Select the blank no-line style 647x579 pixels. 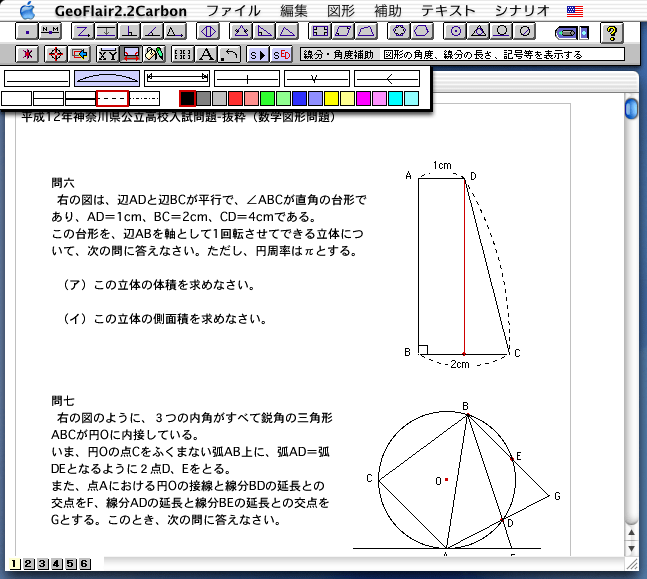[17, 99]
